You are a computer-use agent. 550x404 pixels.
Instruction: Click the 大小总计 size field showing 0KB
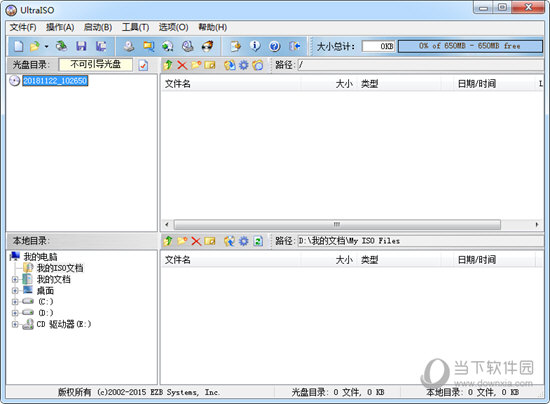click(x=378, y=46)
